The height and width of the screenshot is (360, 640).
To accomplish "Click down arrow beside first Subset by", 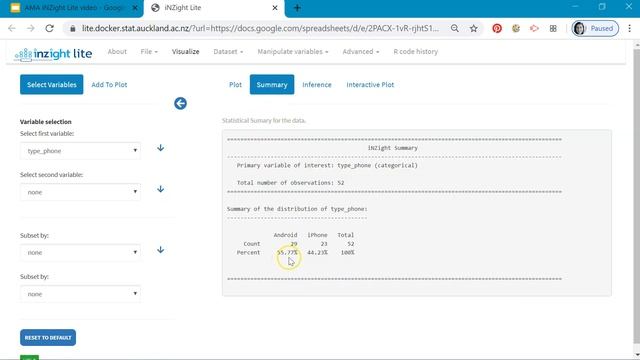I will (160, 249).
